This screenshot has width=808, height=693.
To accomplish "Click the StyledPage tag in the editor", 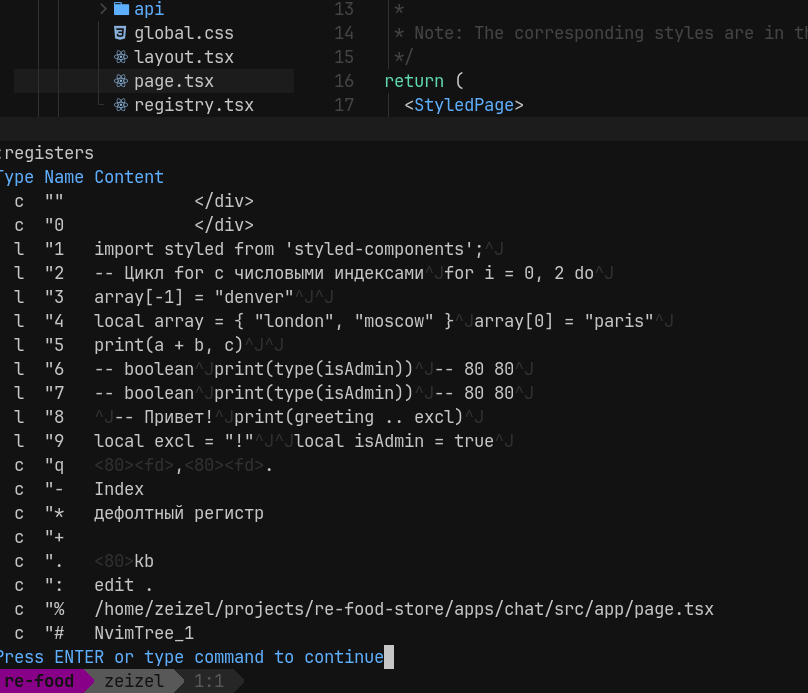I will coord(464,105).
